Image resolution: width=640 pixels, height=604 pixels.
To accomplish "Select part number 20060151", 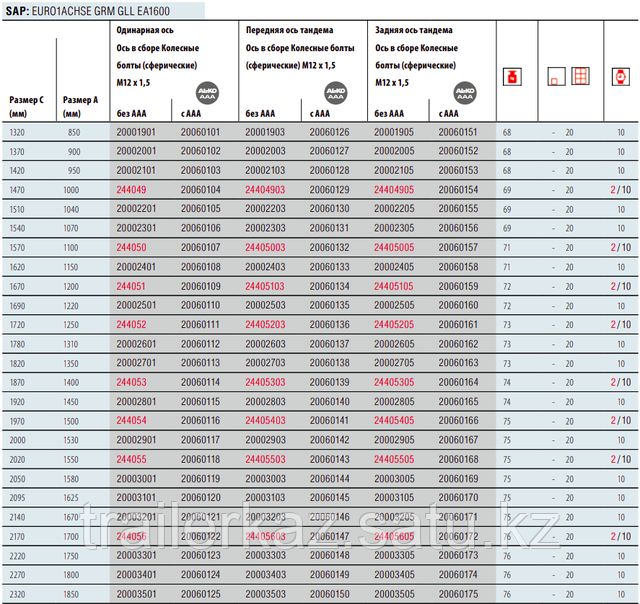I will click(x=458, y=132).
